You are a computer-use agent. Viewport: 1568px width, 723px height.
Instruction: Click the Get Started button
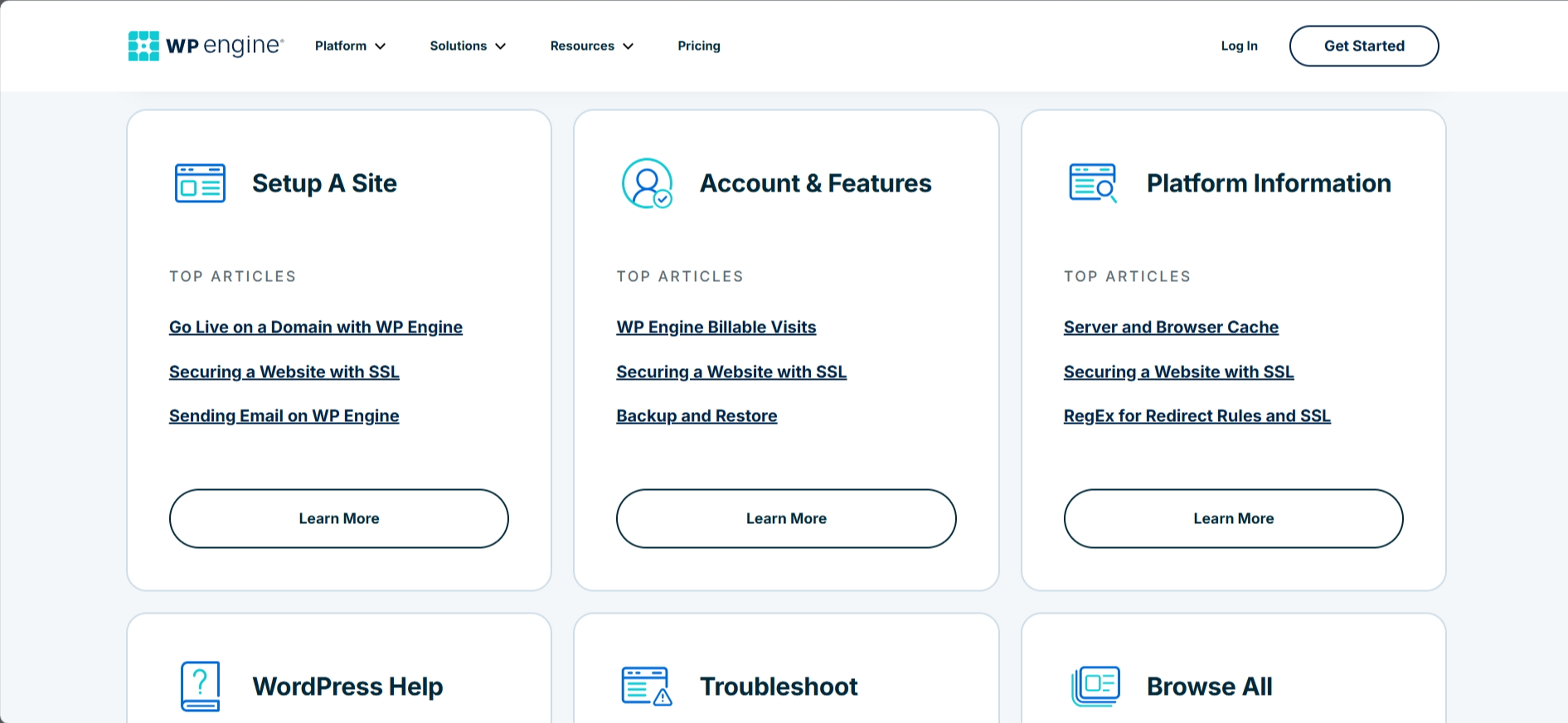[x=1364, y=46]
